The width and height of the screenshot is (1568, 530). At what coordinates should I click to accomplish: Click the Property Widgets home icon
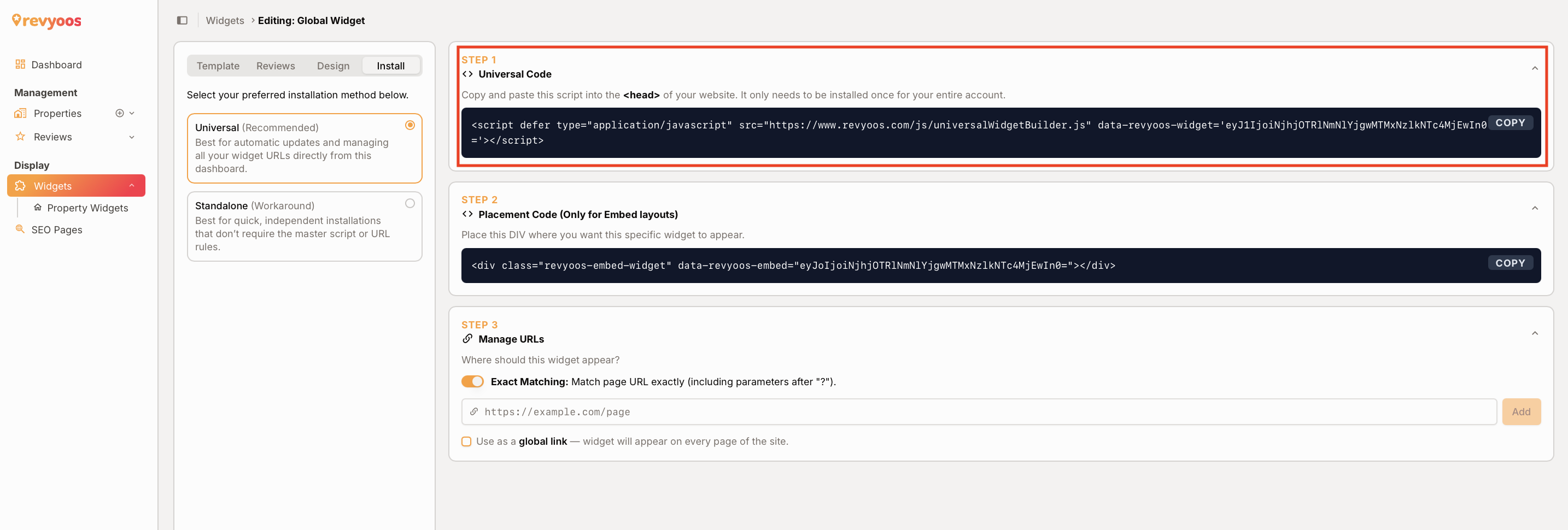click(38, 208)
